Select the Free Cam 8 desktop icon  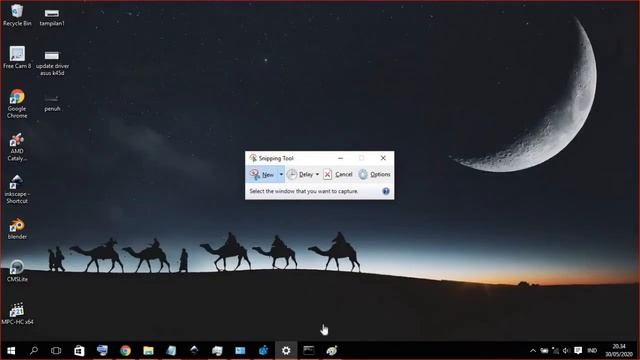[17, 58]
